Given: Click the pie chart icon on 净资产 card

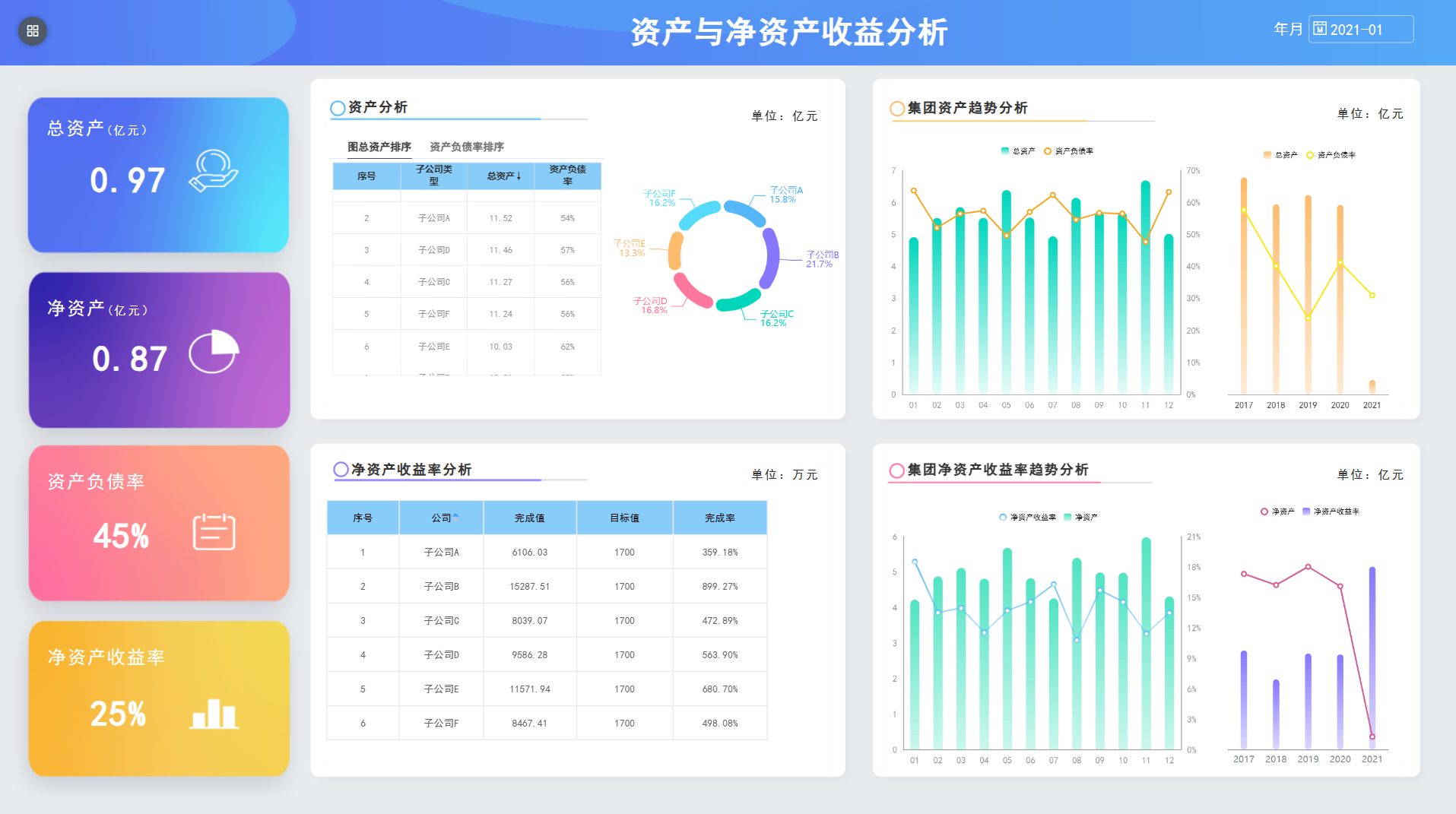Looking at the screenshot, I should point(214,352).
